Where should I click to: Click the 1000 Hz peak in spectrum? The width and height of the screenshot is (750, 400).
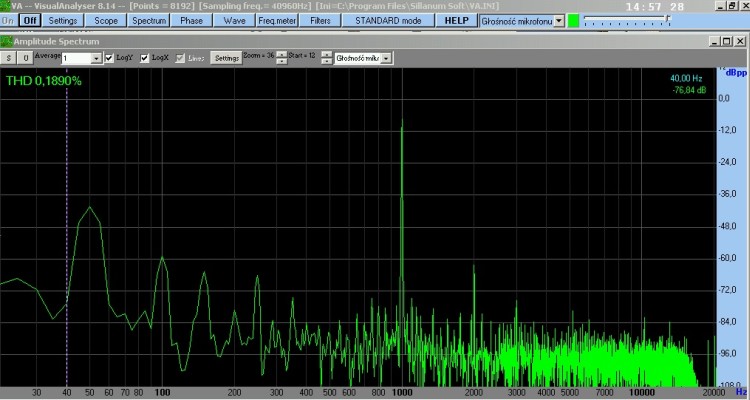pos(402,125)
